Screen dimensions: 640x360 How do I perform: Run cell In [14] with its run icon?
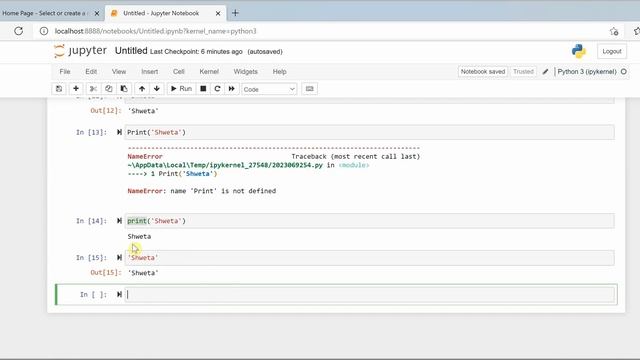click(119, 221)
